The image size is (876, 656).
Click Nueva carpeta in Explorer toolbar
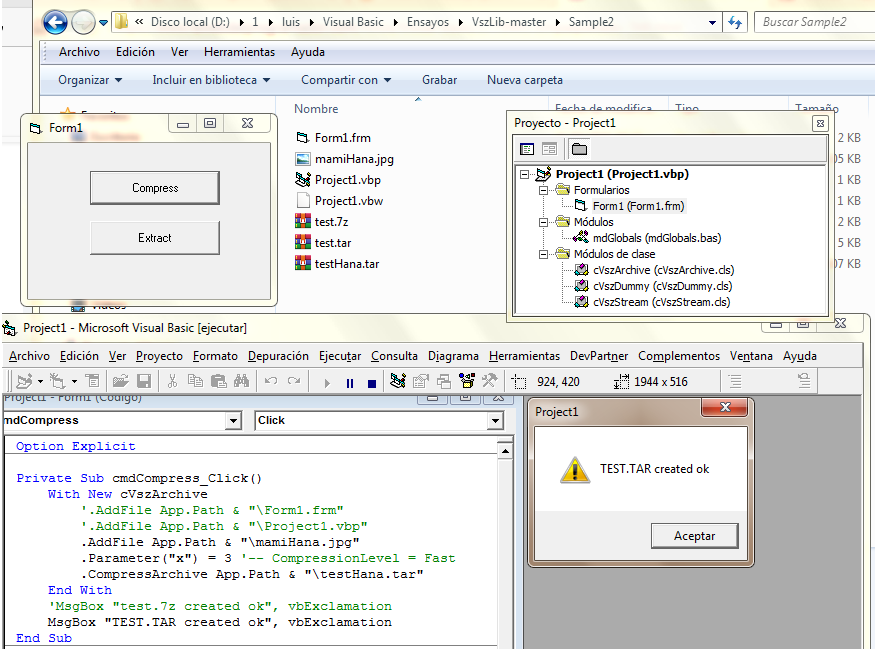(x=525, y=80)
